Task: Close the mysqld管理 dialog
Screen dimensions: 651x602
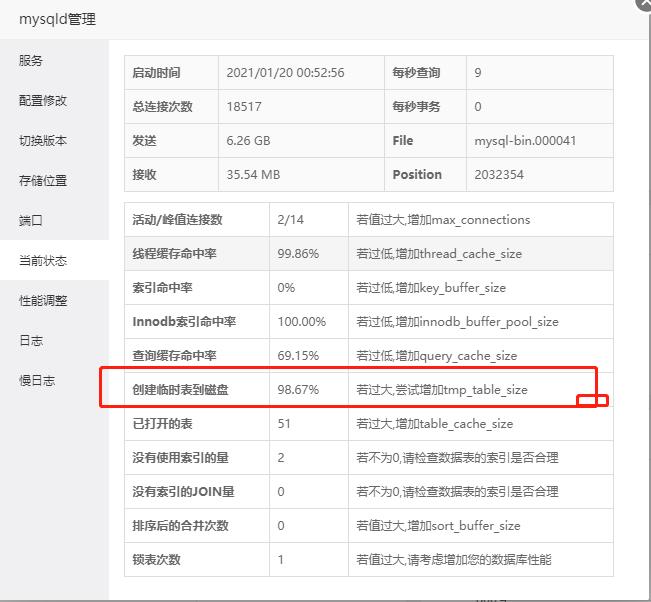Action: tap(645, 4)
